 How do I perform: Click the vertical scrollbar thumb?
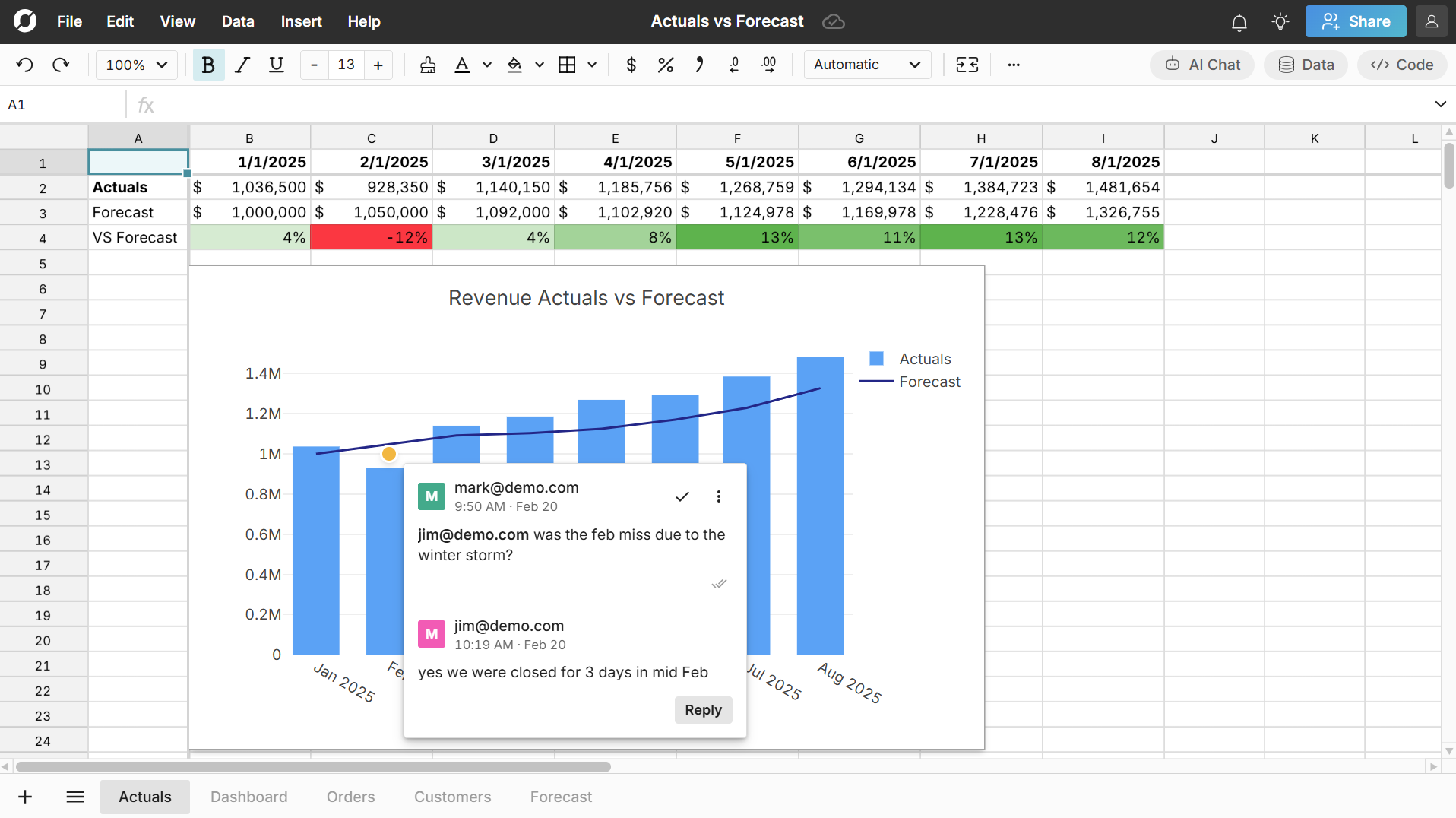(x=1448, y=165)
